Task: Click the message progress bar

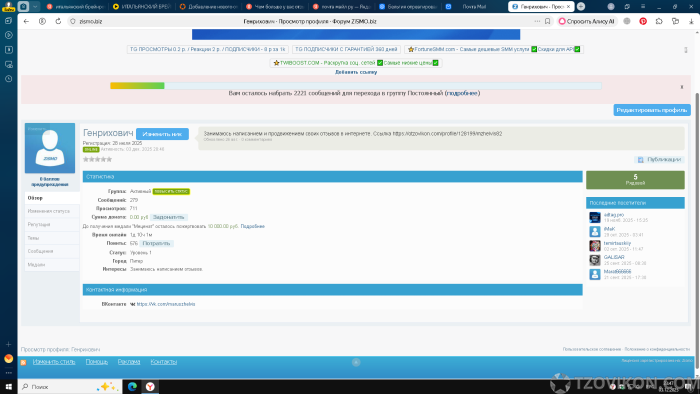Action: pyautogui.click(x=356, y=86)
